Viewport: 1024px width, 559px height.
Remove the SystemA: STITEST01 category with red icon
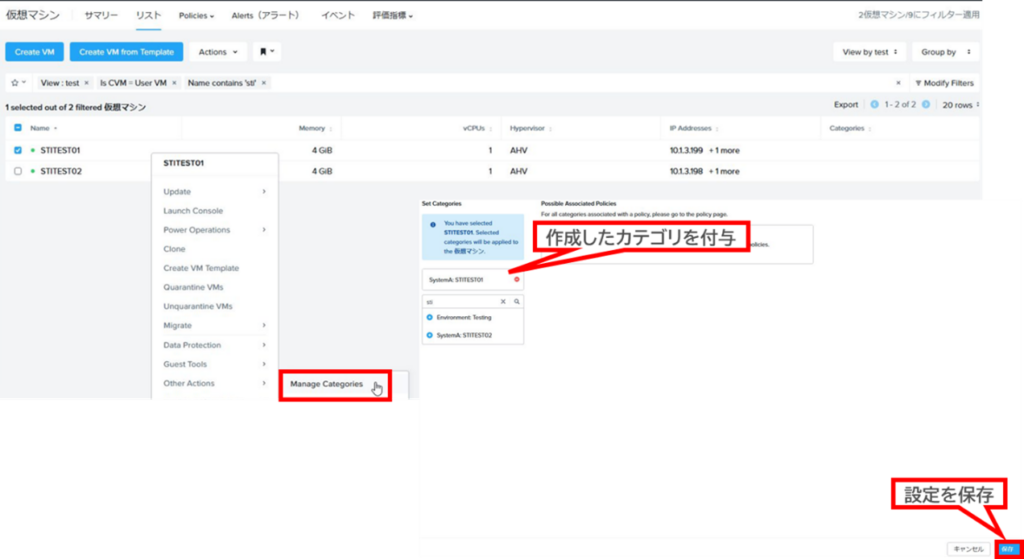516,279
